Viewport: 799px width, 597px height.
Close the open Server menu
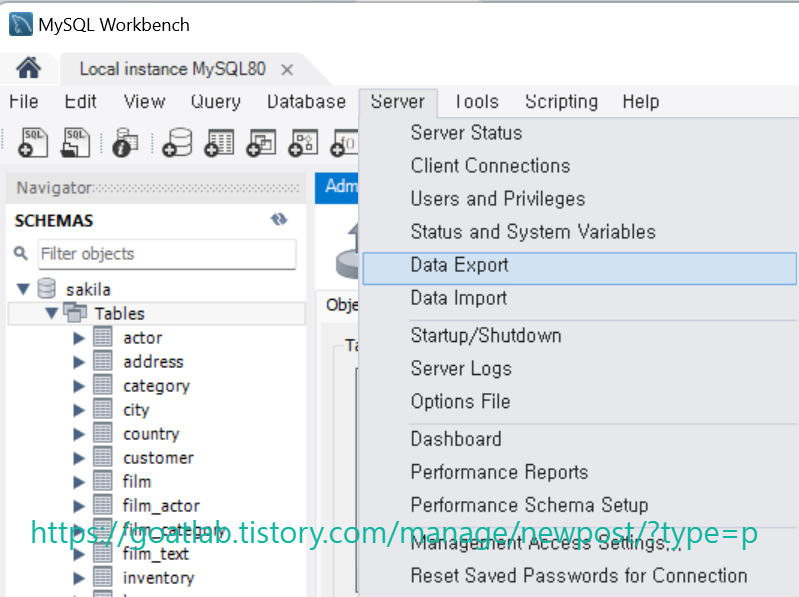tap(398, 101)
